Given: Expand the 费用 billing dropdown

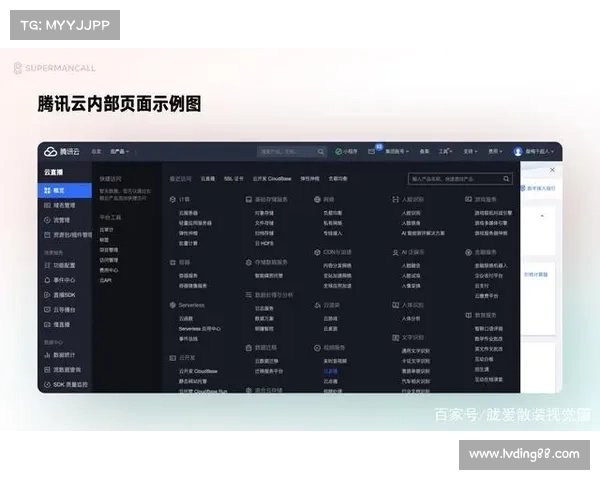Looking at the screenshot, I should [495, 152].
